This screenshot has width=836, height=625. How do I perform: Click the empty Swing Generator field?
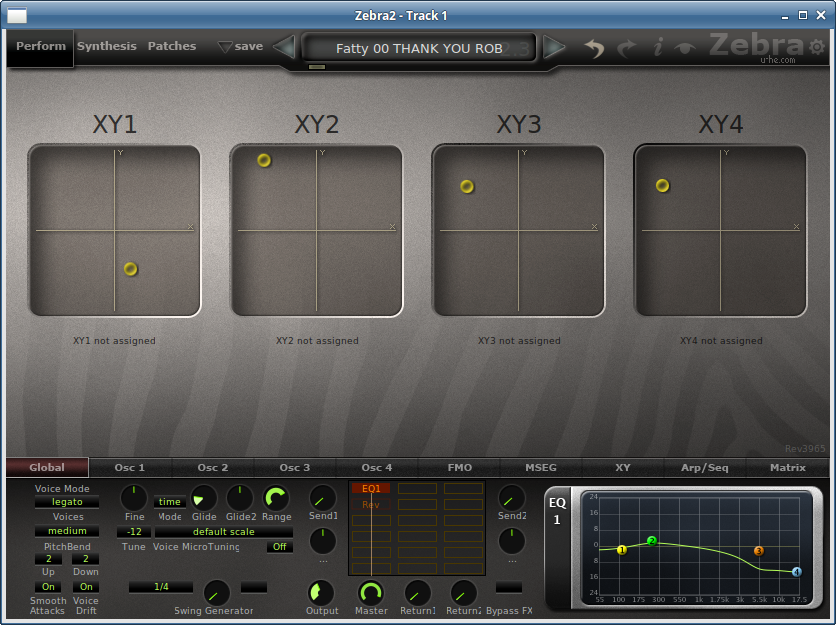(254, 587)
